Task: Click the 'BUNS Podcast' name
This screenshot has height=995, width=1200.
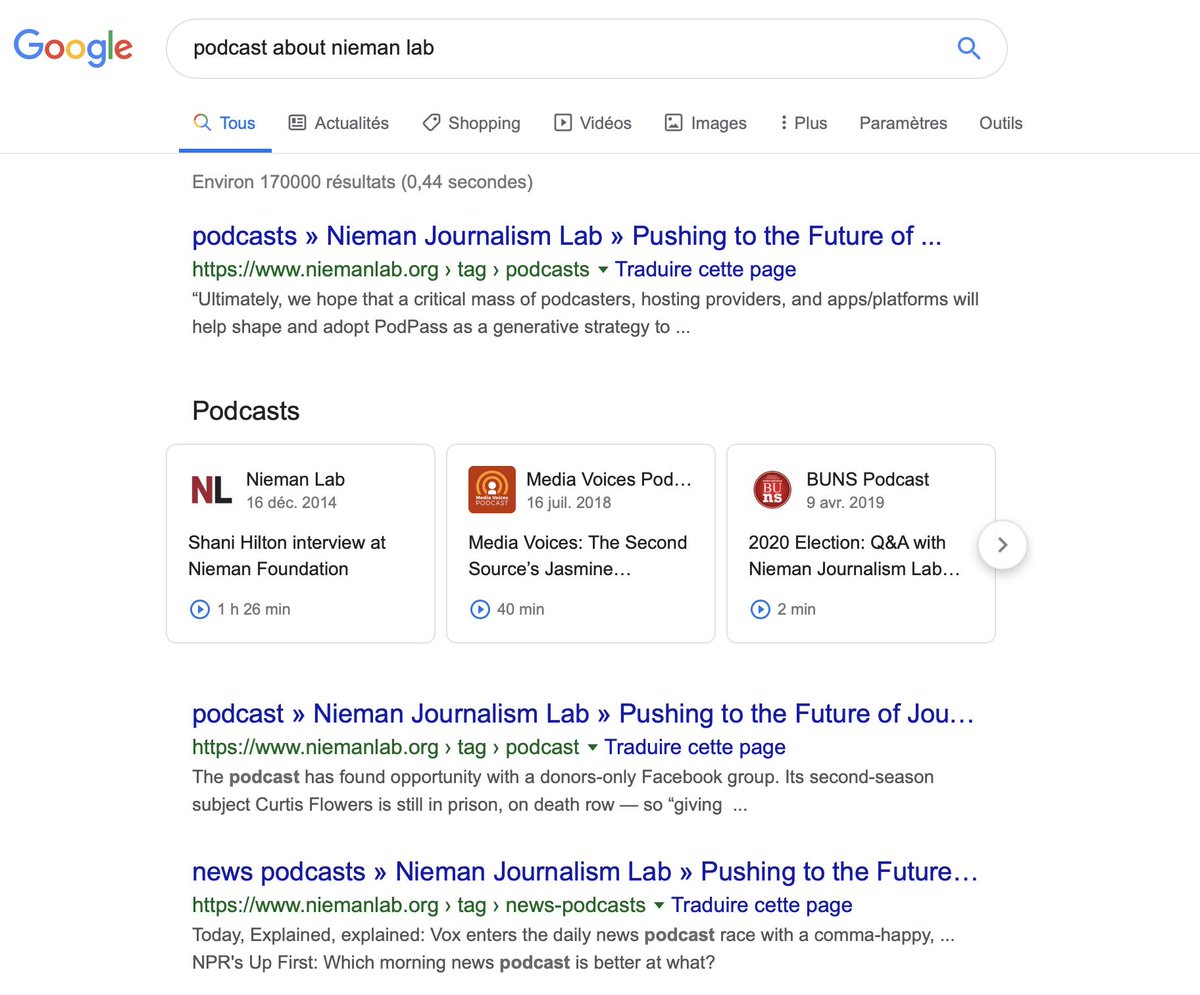Action: tap(868, 479)
